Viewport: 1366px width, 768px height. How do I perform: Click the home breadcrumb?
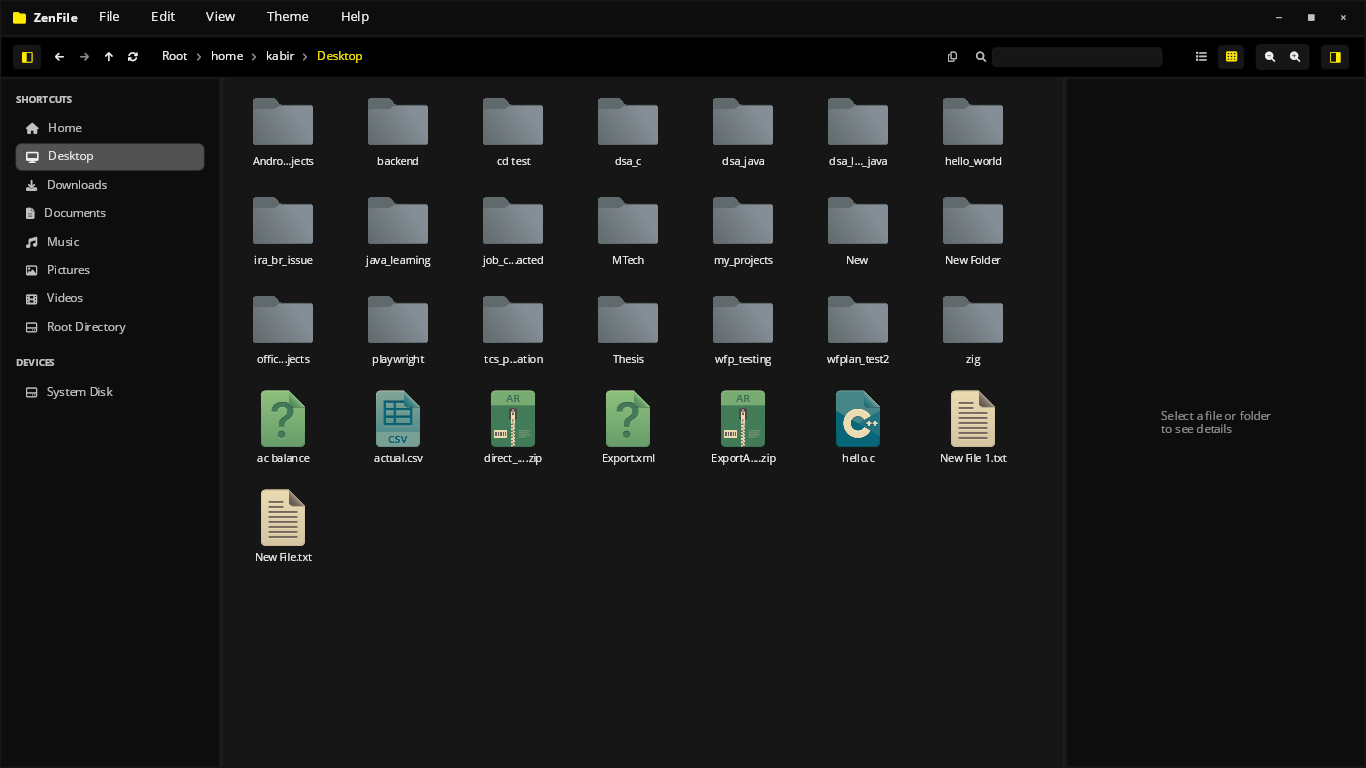click(x=227, y=57)
